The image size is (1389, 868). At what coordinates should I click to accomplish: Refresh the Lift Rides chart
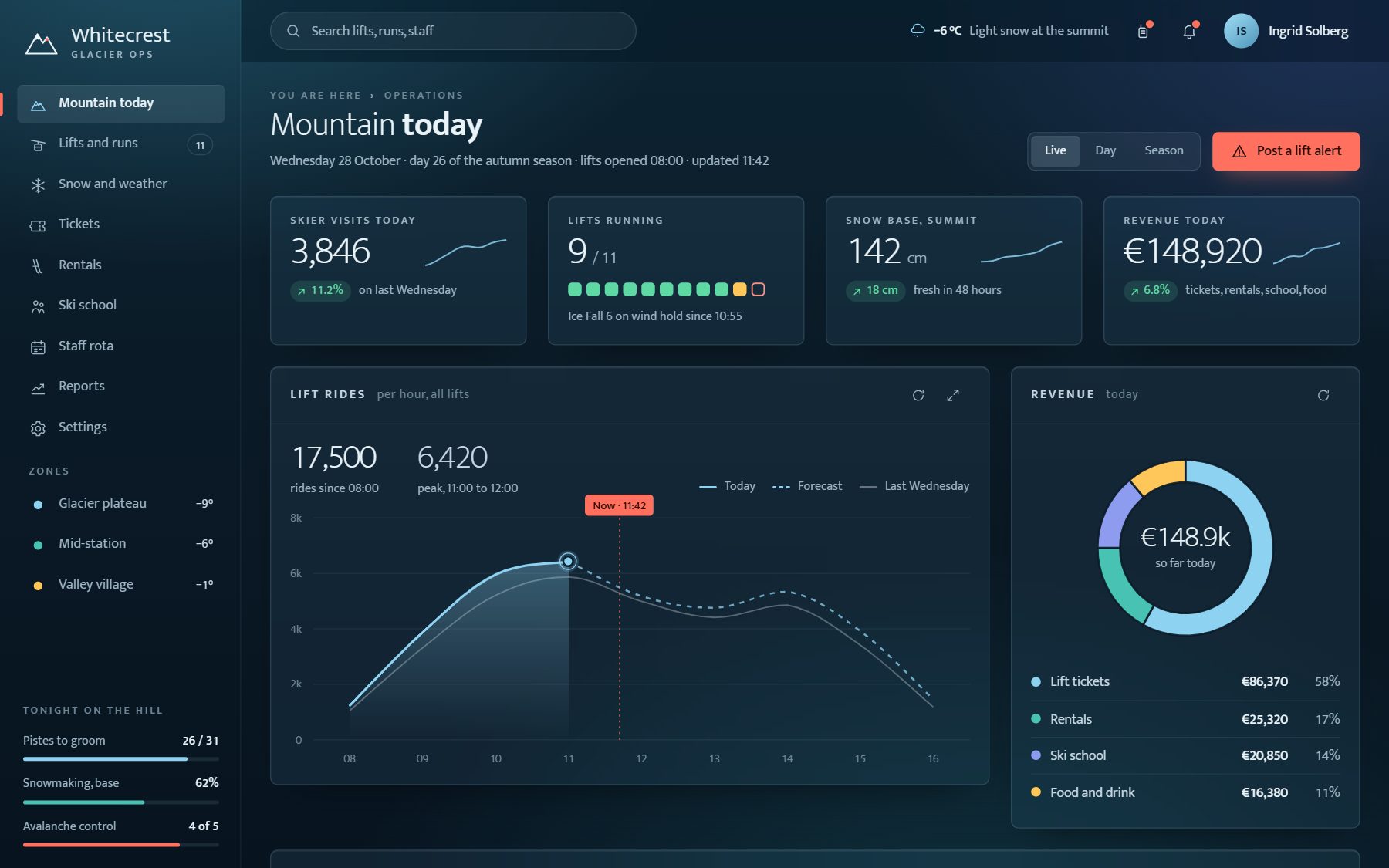(918, 395)
